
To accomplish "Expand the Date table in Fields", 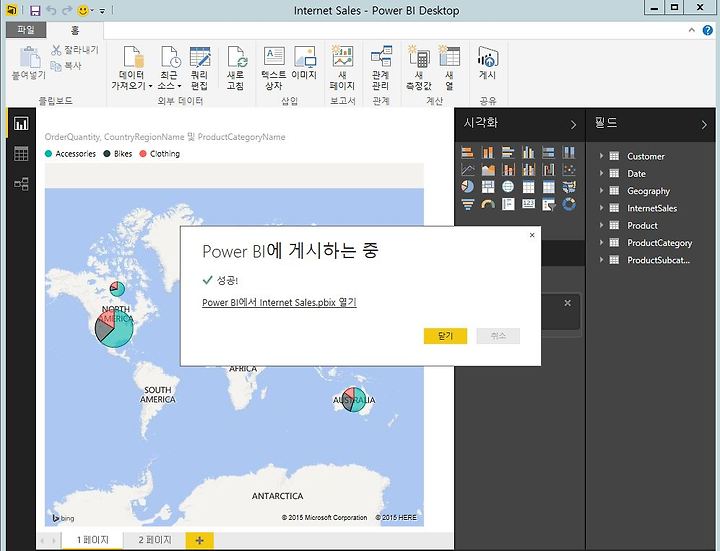I will (x=602, y=174).
